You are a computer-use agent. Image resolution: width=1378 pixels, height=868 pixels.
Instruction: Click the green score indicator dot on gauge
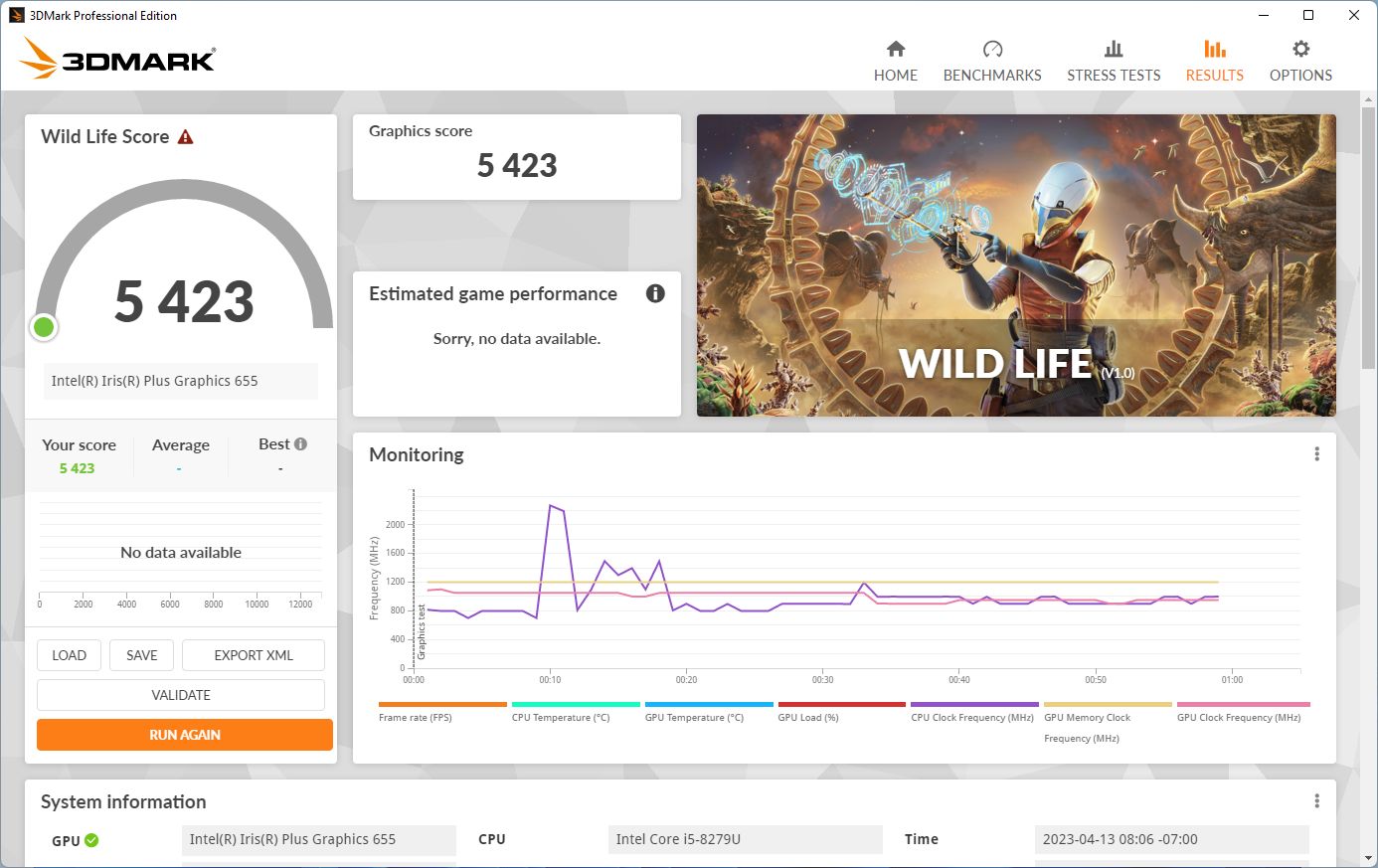[44, 327]
